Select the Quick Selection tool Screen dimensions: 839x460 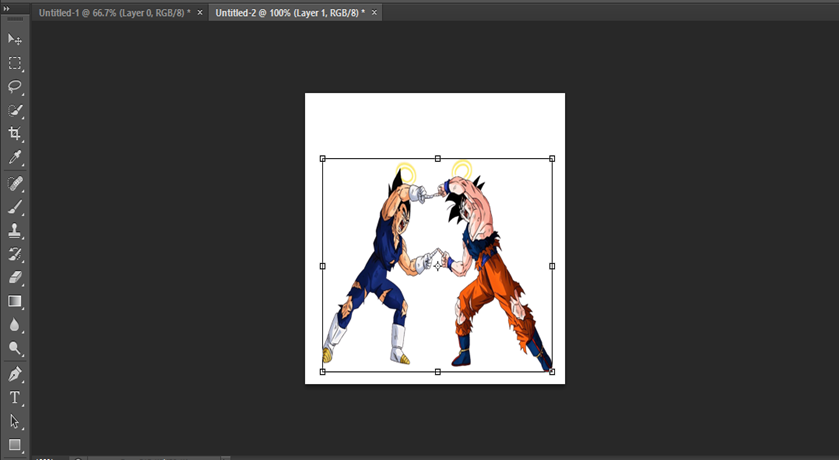coord(14,110)
